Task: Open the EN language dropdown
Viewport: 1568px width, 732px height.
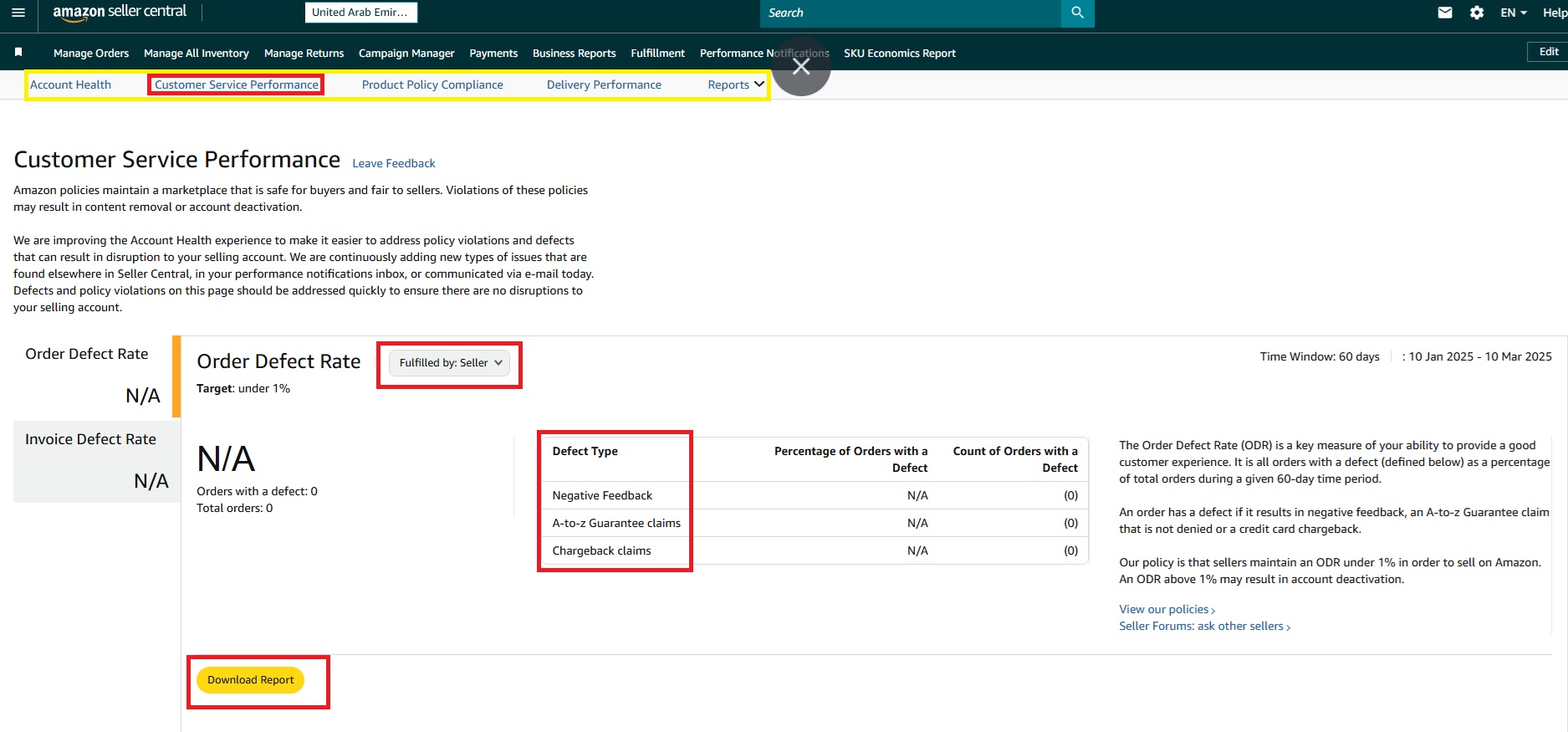Action: point(1514,13)
